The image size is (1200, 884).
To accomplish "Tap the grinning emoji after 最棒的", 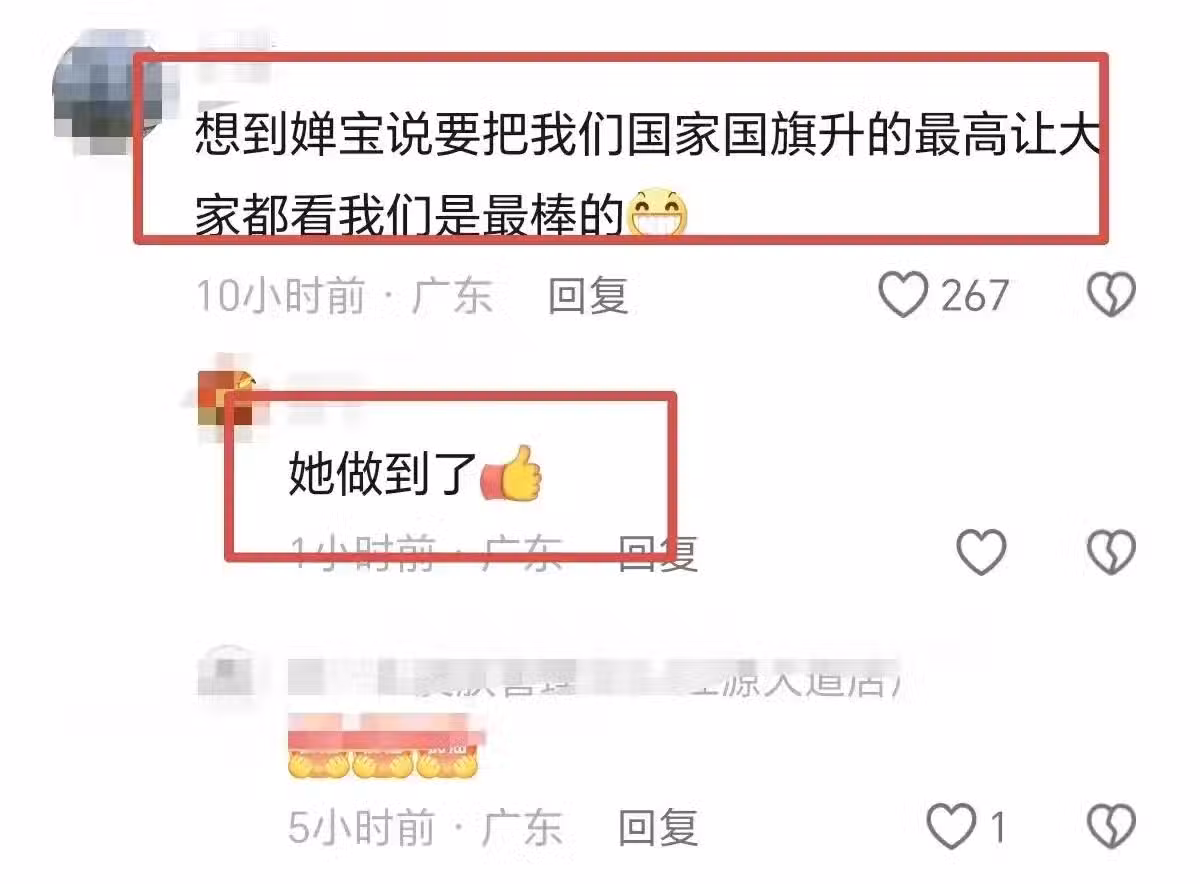I will [x=658, y=213].
